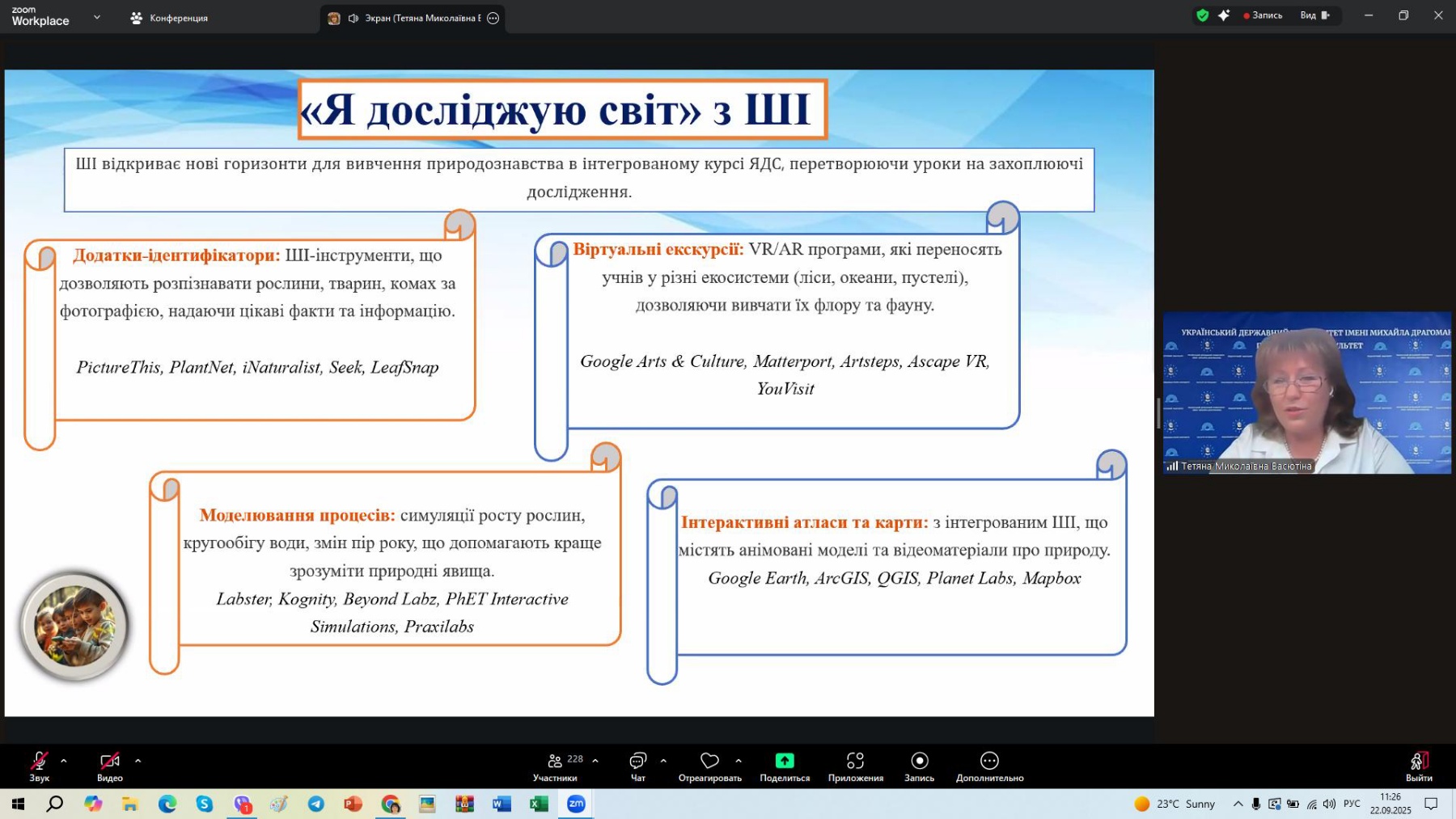This screenshot has width=1456, height=819.
Task: Open Отреагировать reactions heart icon
Action: [x=710, y=766]
